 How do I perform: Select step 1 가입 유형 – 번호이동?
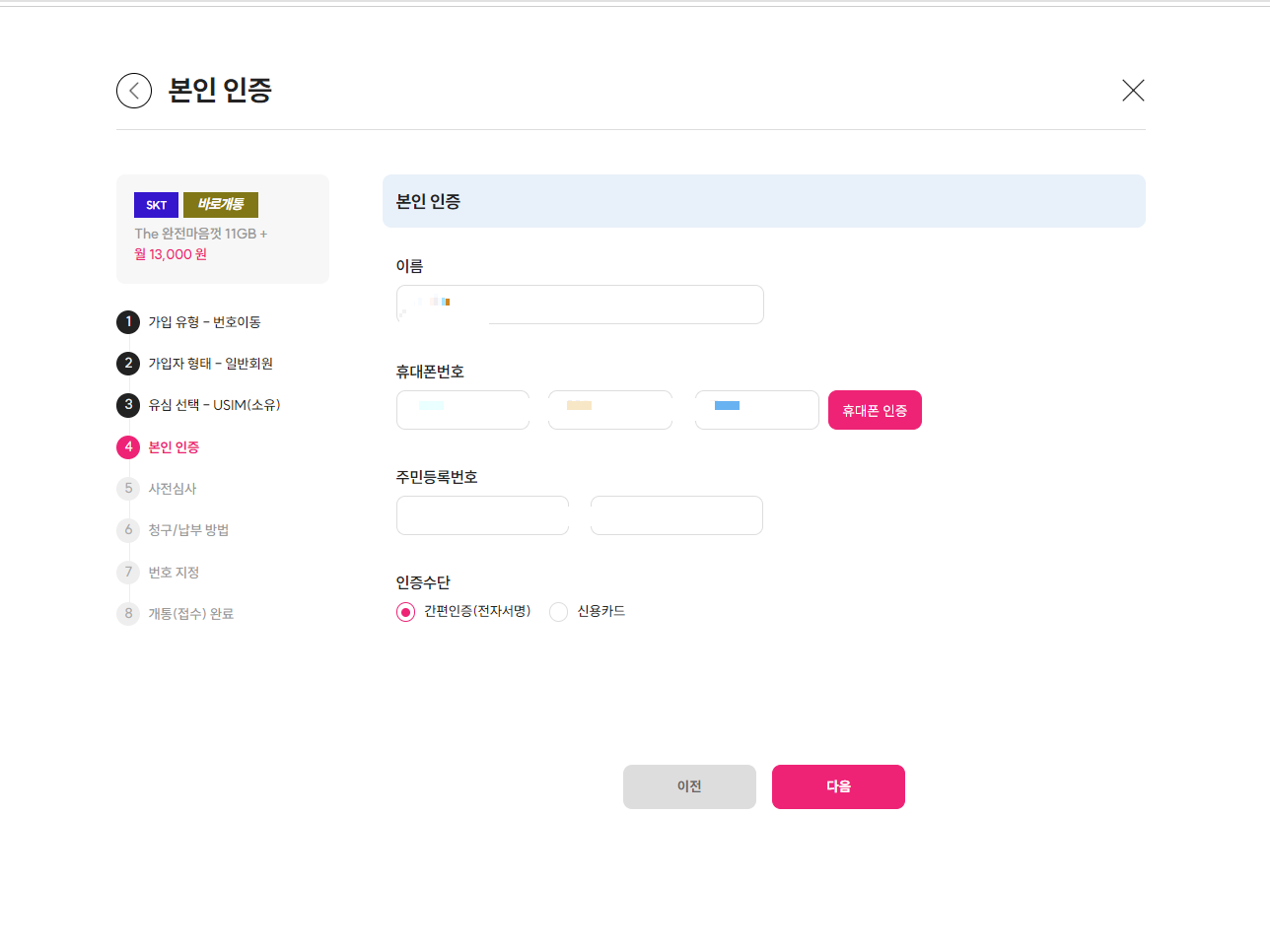128,321
